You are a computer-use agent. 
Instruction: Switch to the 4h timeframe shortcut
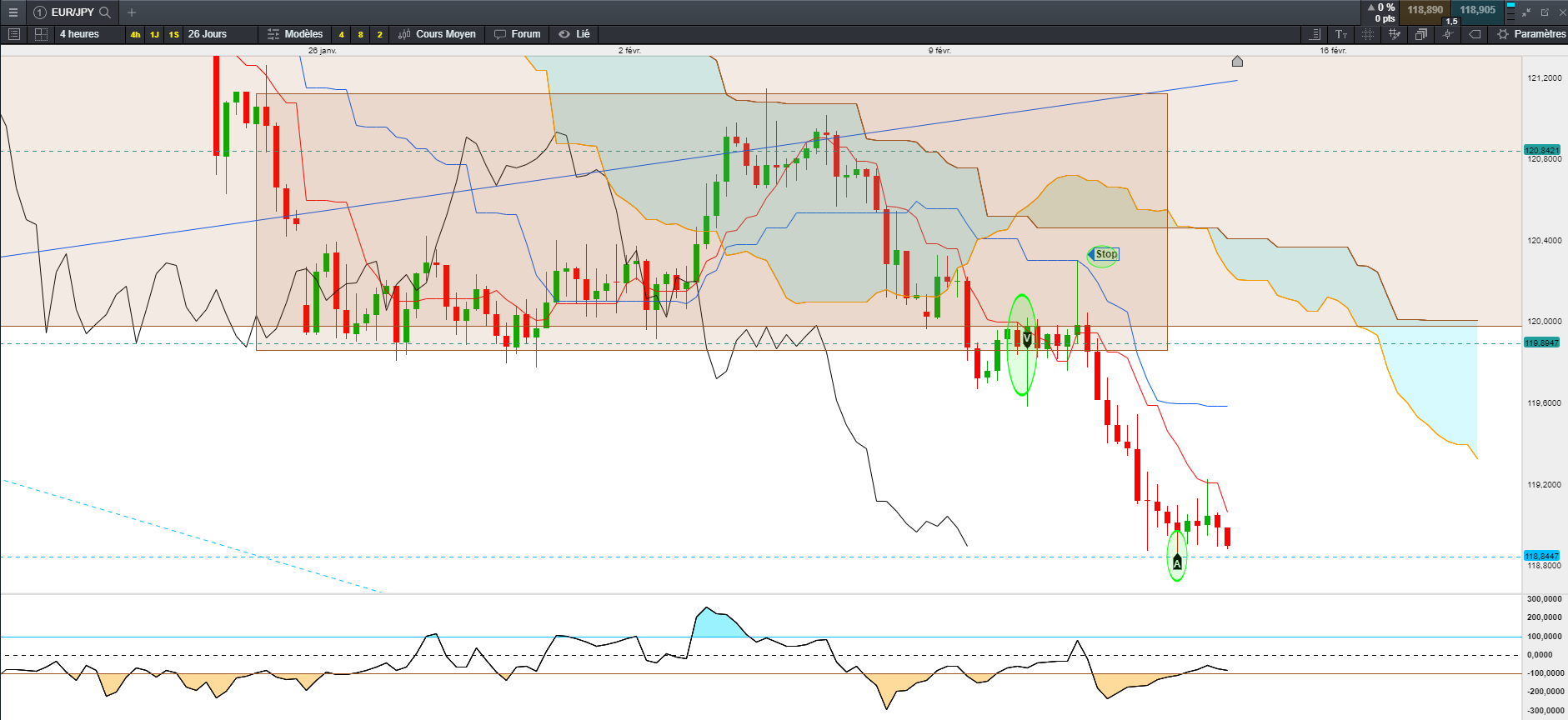135,34
